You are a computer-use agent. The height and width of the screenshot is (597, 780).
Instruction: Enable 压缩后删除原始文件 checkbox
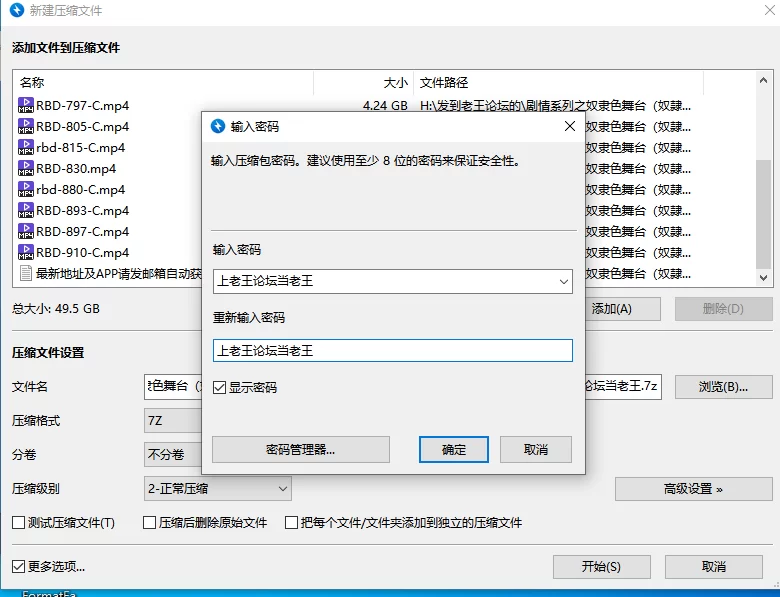pyautogui.click(x=149, y=523)
